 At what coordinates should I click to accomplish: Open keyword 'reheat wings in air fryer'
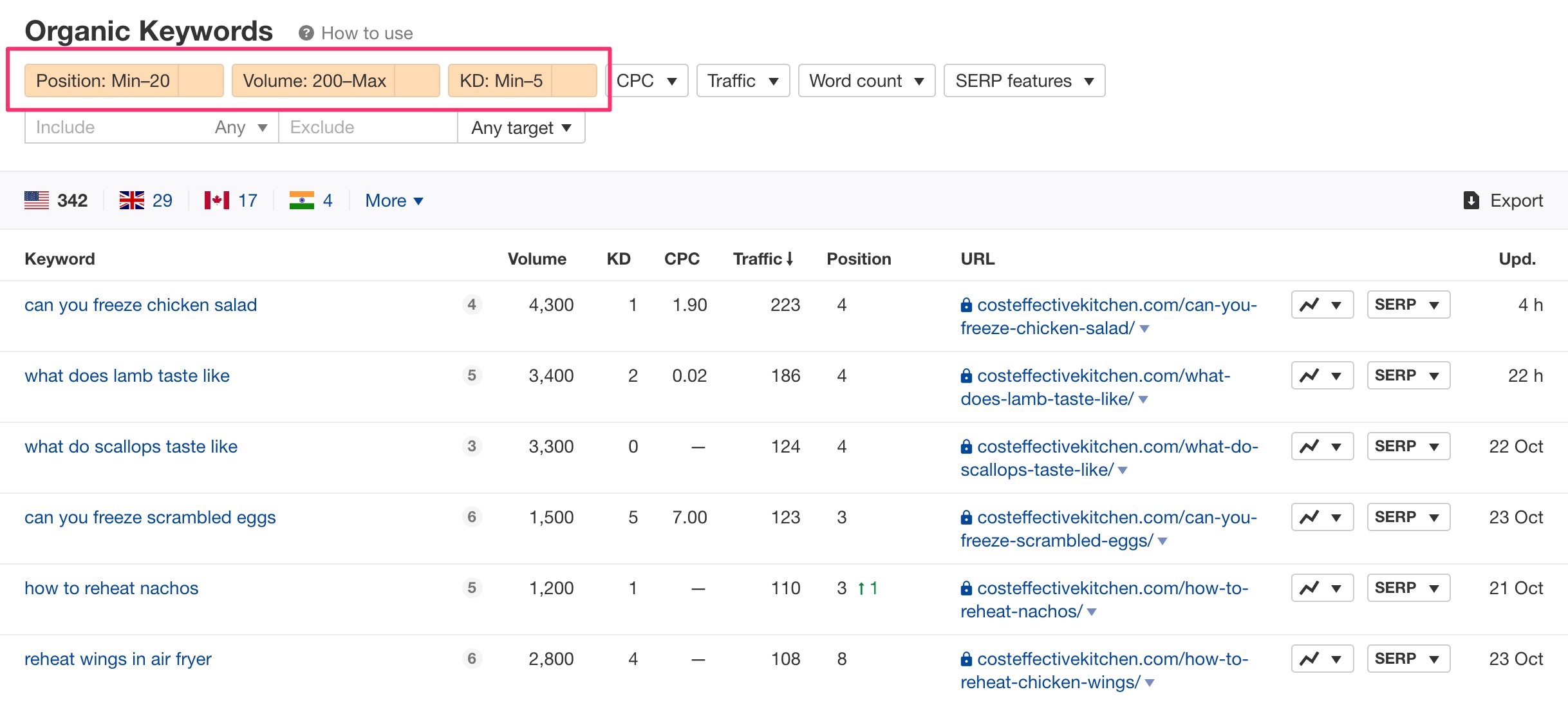click(x=118, y=659)
